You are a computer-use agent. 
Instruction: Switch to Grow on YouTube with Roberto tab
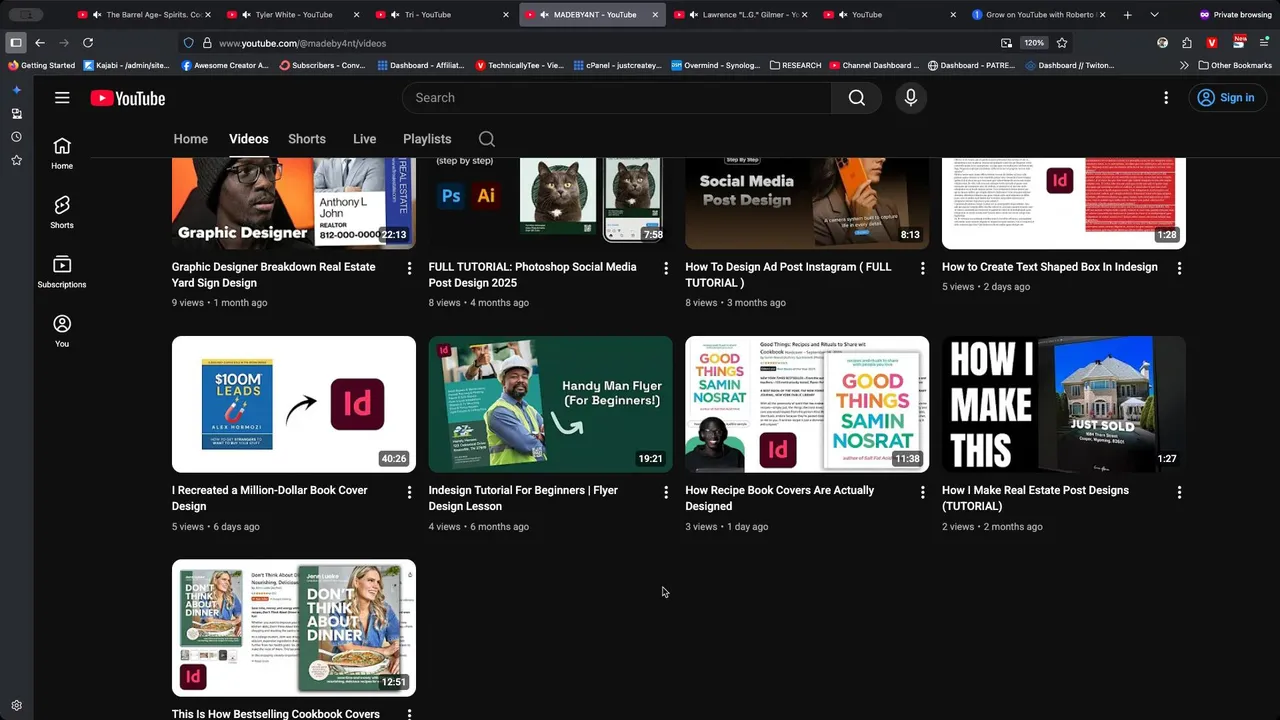1039,15
